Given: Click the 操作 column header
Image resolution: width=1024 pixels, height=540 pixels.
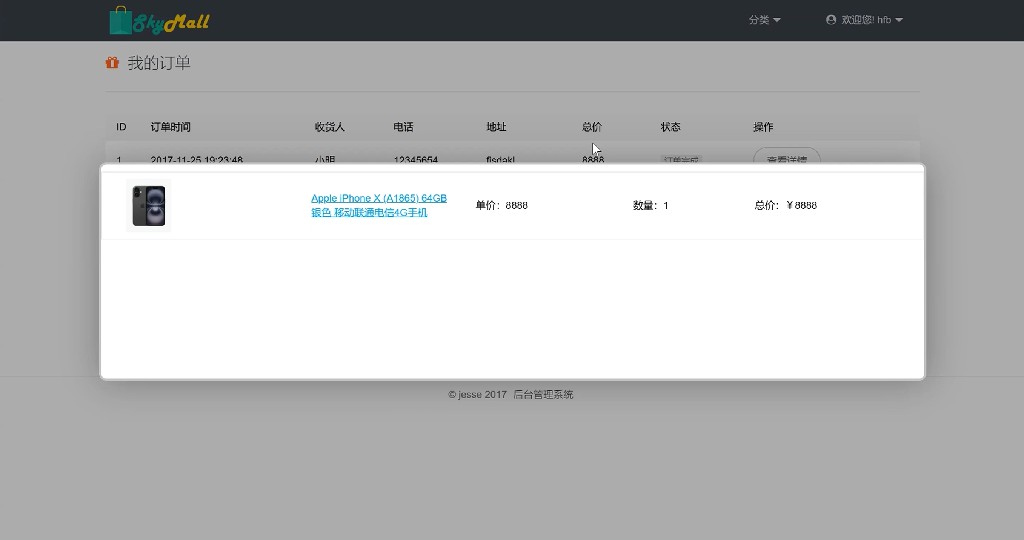Looking at the screenshot, I should click(x=763, y=127).
